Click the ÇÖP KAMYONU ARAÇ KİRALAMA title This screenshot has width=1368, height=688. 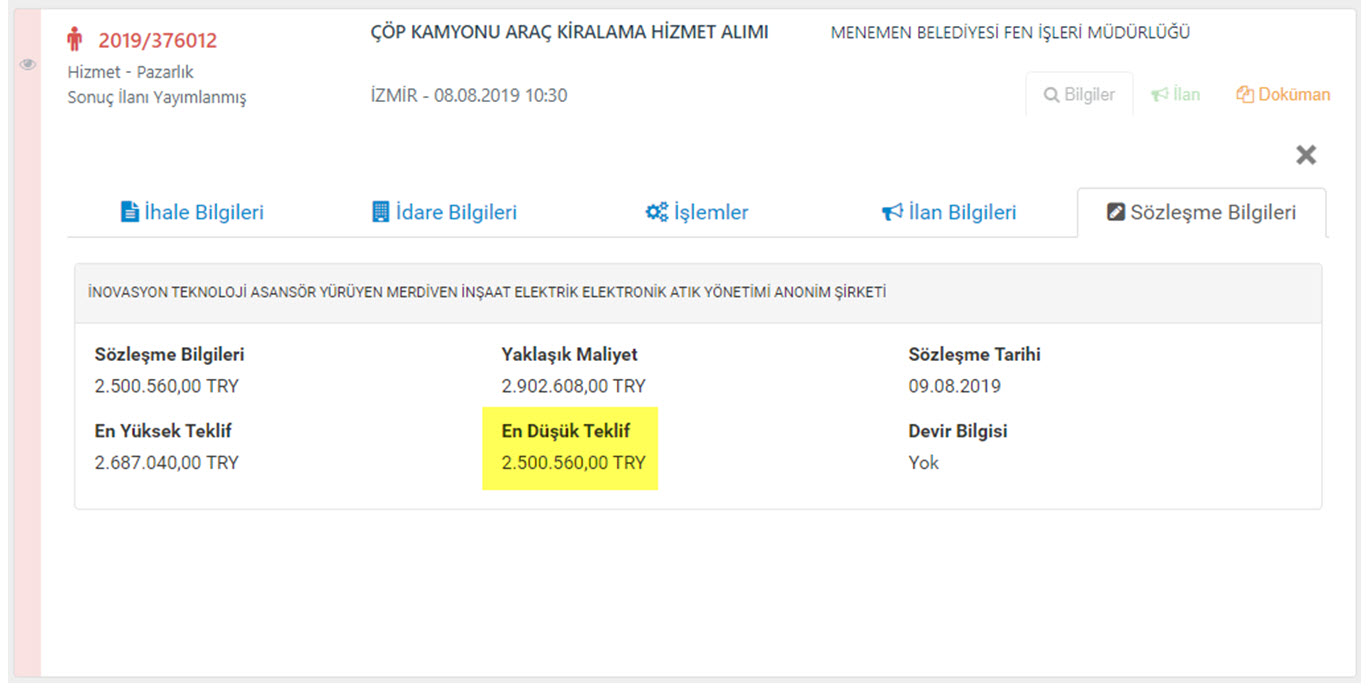click(569, 33)
